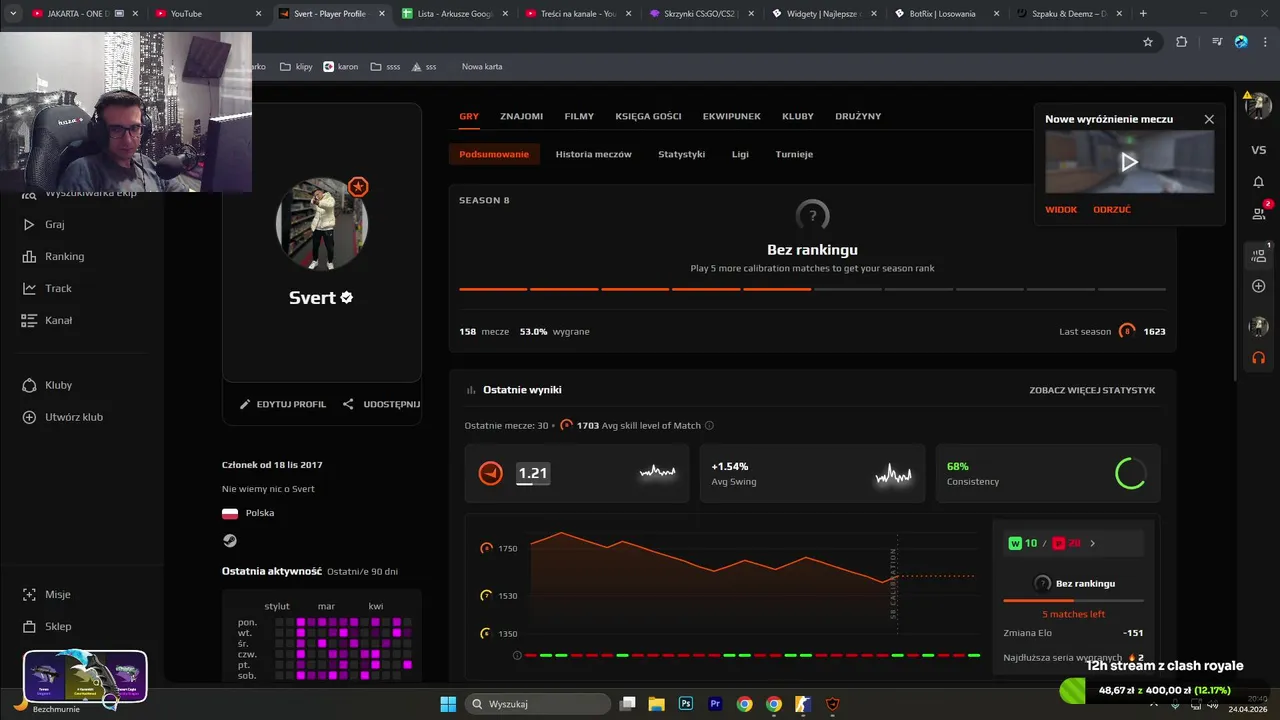Click the VS icon in right sidebar
The width and height of the screenshot is (1280, 720).
click(1258, 150)
